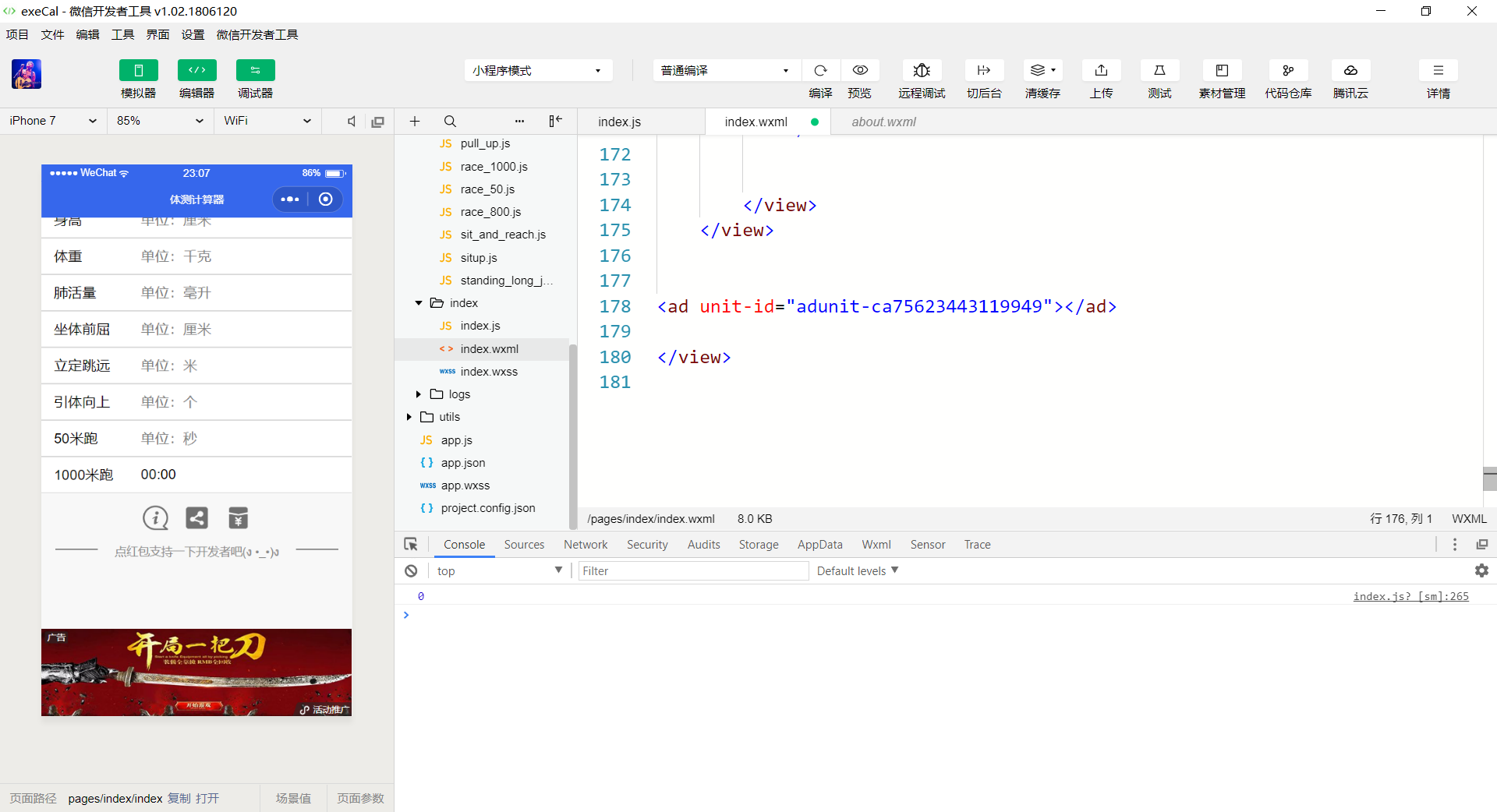
Task: Toggle the debugger panel button
Action: point(256,70)
